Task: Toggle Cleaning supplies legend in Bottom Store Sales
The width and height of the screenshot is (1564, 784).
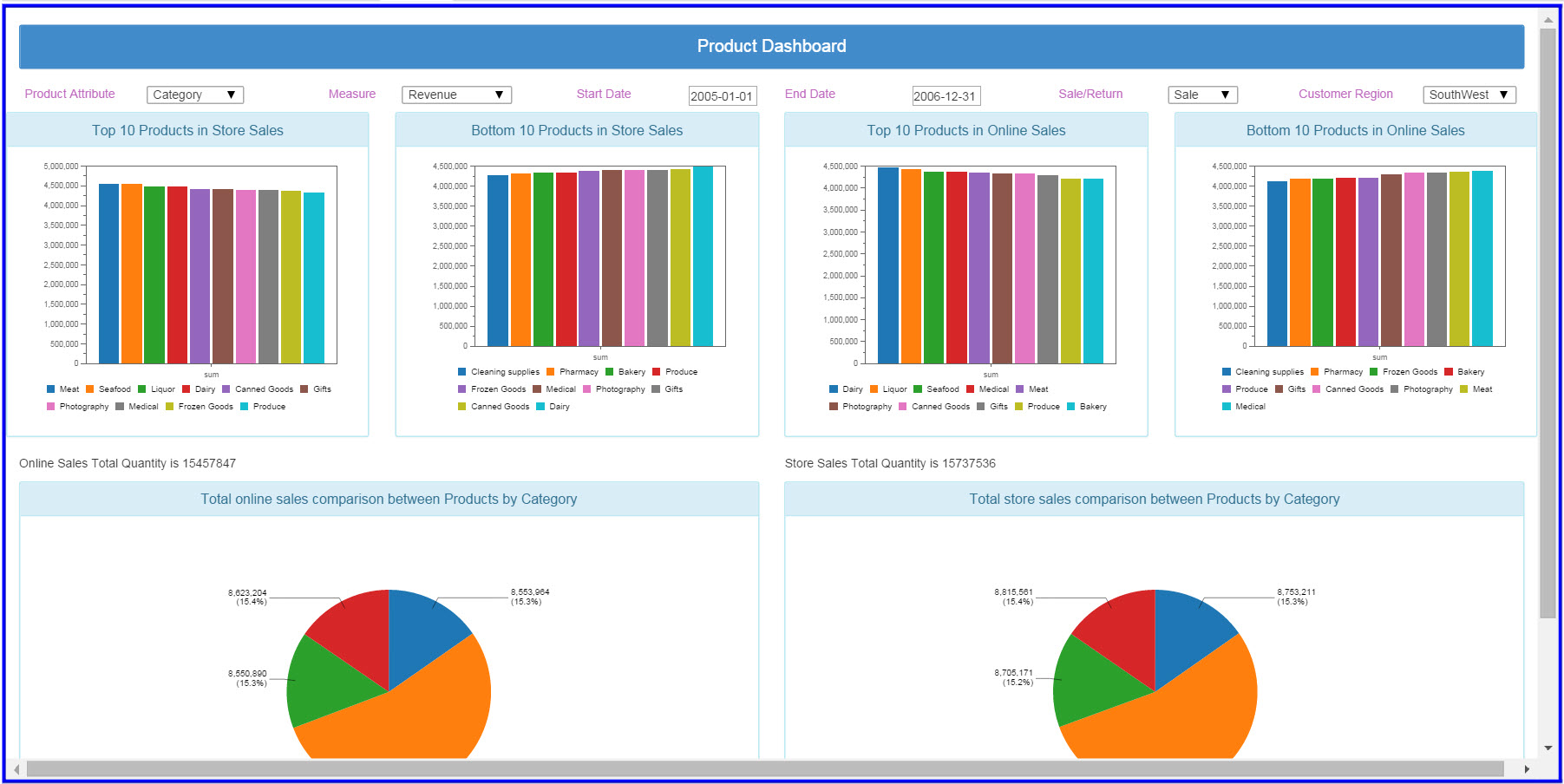Action: click(x=499, y=372)
